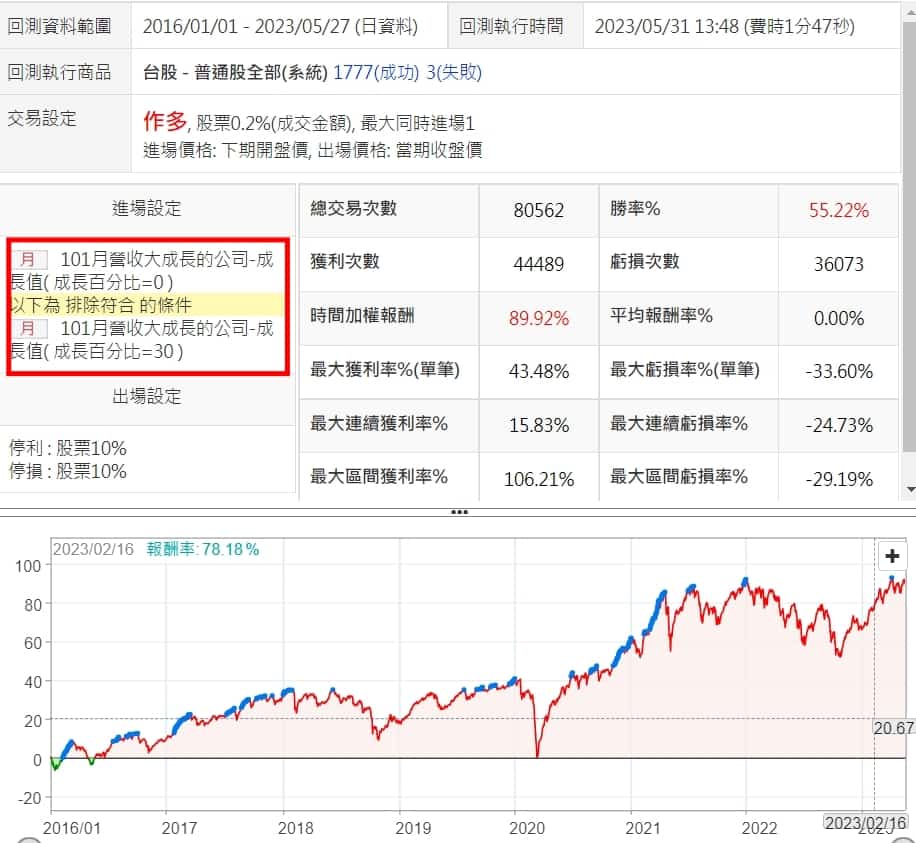Click the 2023/02/16 date marker on the time axis
The width and height of the screenshot is (916, 843).
click(x=862, y=821)
